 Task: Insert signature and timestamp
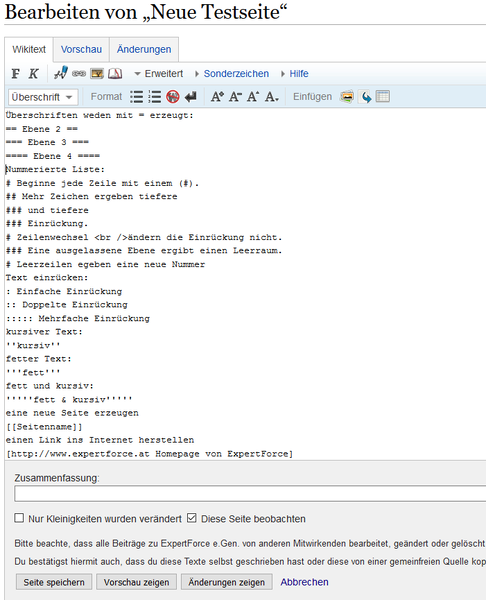[x=61, y=73]
